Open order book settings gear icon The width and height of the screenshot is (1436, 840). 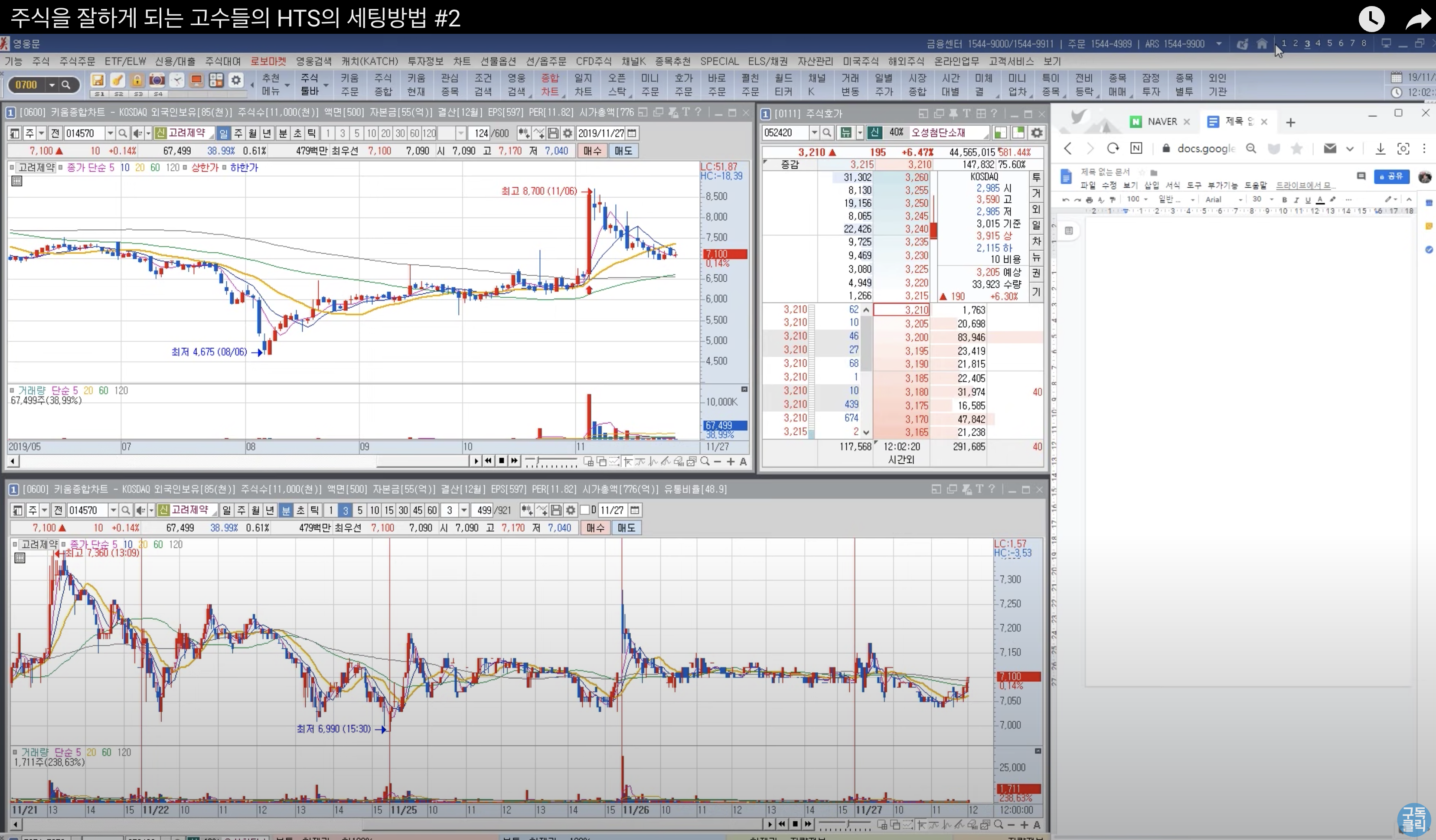click(x=1037, y=133)
